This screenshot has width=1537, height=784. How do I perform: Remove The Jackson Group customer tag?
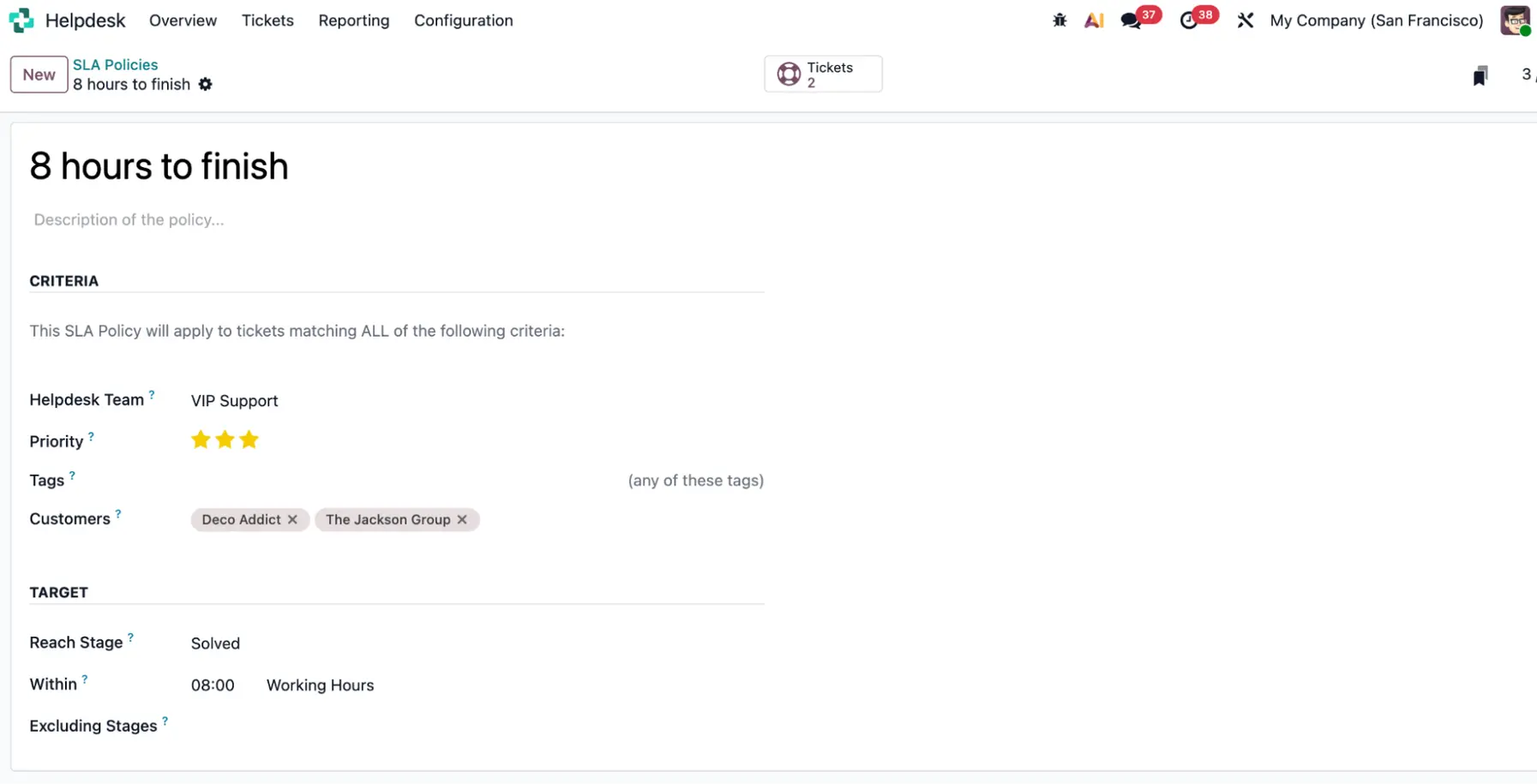(462, 519)
